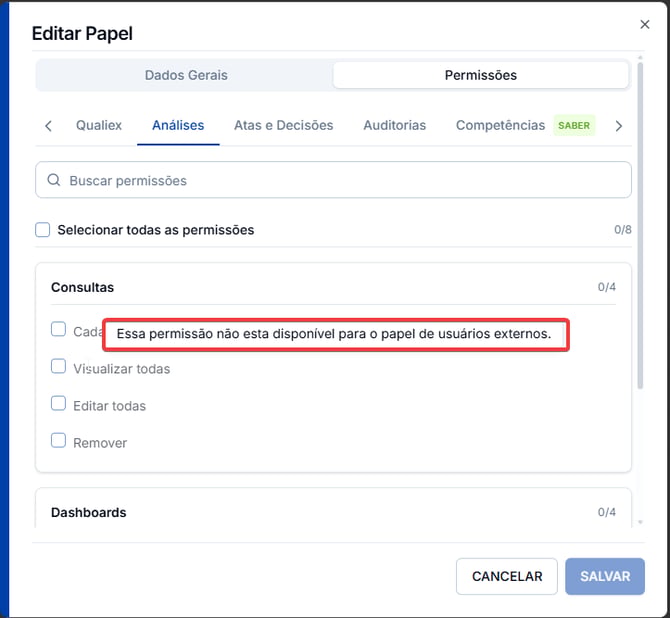The image size is (670, 618).
Task: Switch to the Dados Gerais tab
Action: pyautogui.click(x=186, y=75)
